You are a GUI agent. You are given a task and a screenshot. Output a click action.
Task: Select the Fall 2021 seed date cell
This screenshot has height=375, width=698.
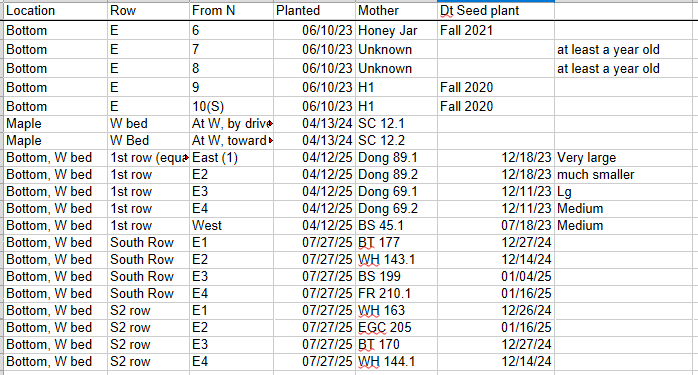point(496,31)
